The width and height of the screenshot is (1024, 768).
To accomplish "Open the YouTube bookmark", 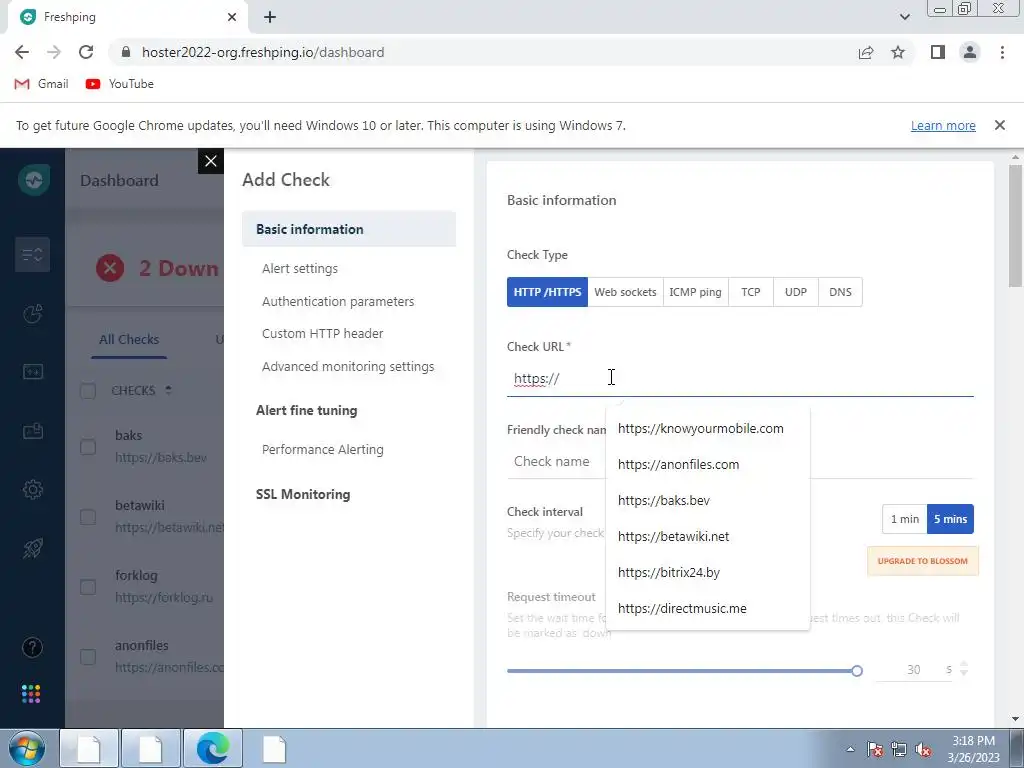I will pyautogui.click(x=120, y=84).
